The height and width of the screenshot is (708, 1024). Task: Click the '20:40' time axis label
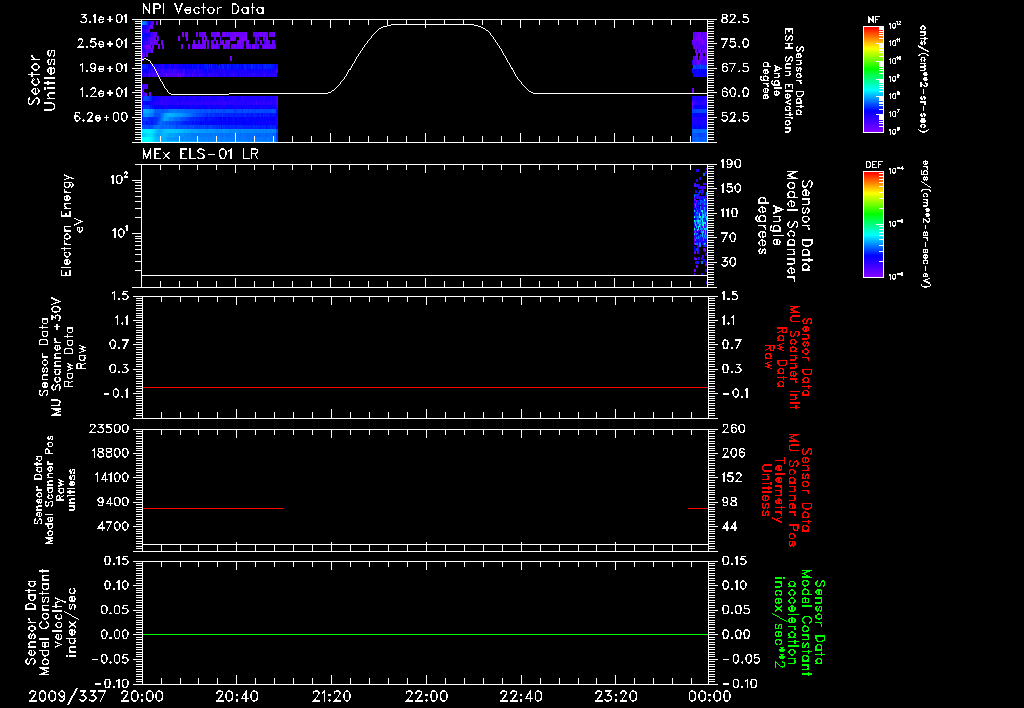pos(236,696)
